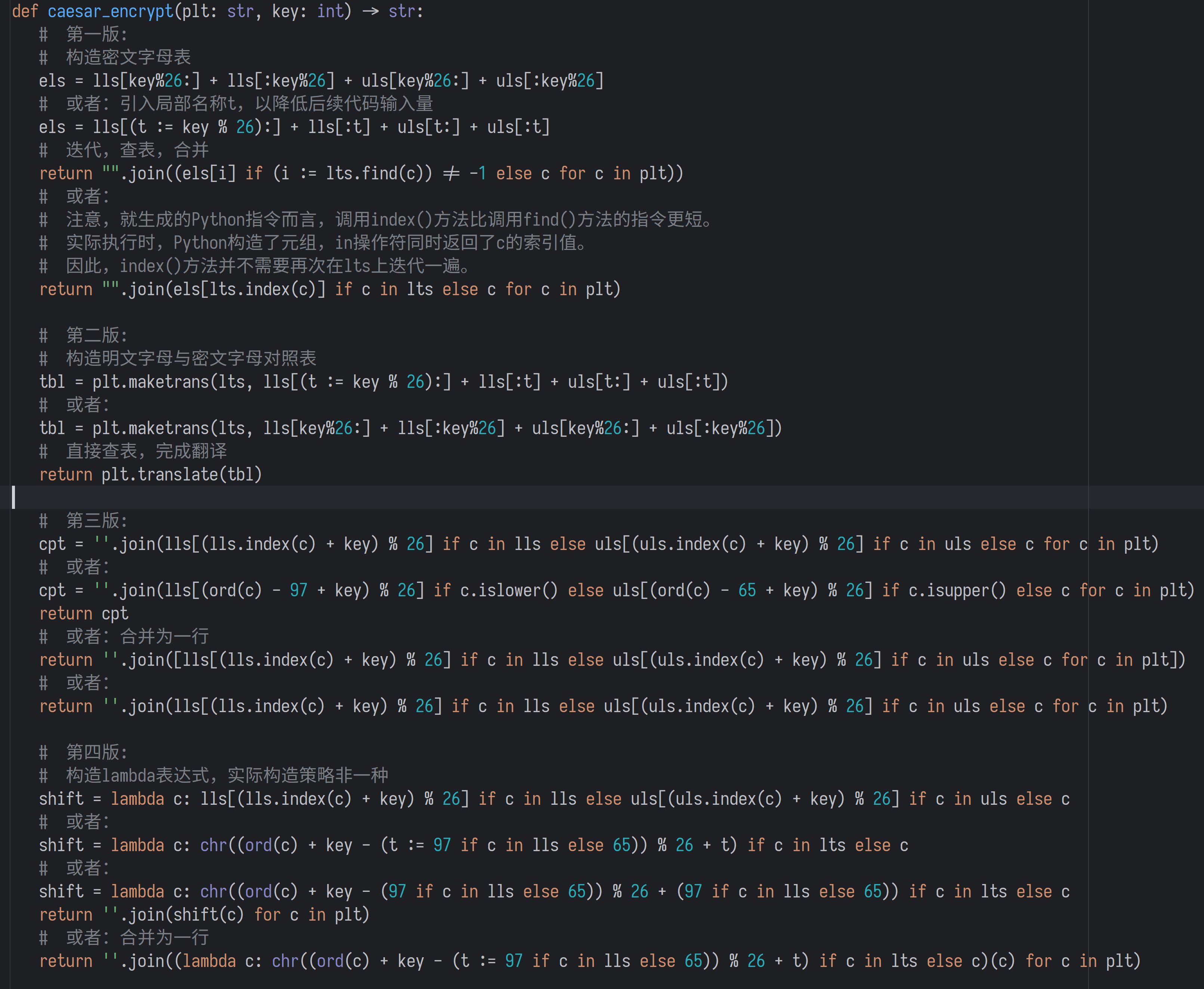Click the 第一版 comment line
The height and width of the screenshot is (989, 1204).
coord(96,34)
